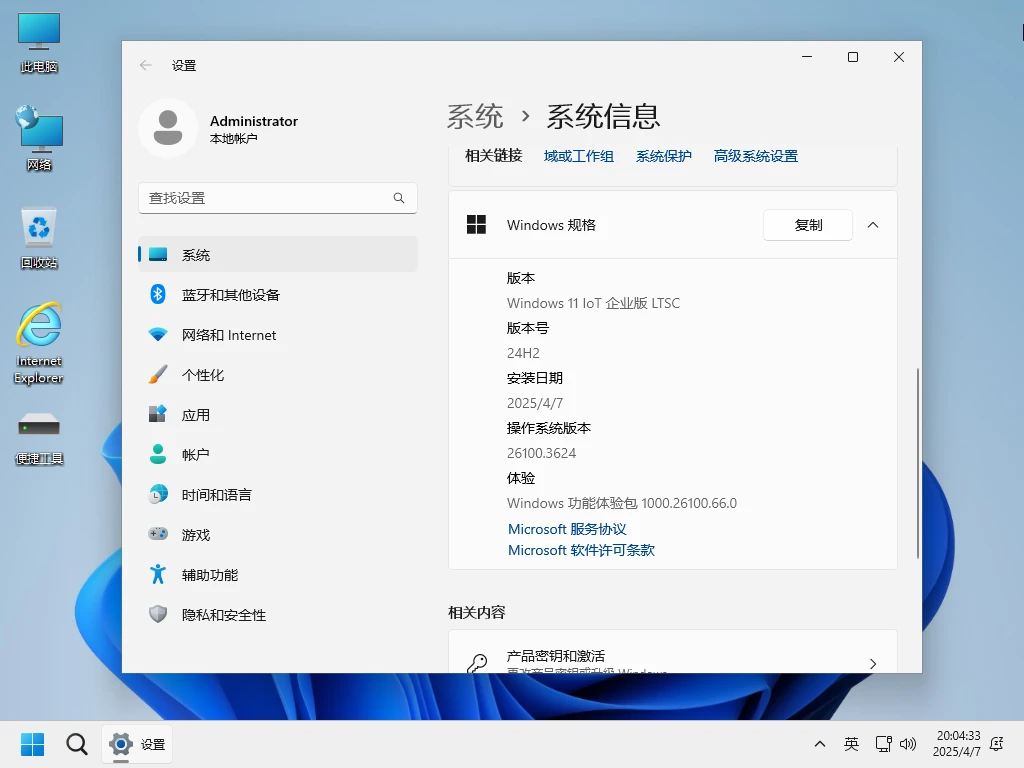This screenshot has width=1024, height=768.
Task: Select 游戏 gaming settings
Action: click(196, 535)
